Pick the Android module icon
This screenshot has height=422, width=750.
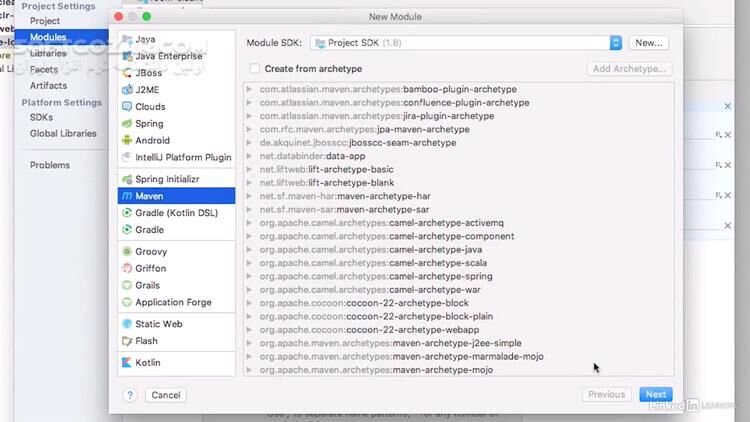click(127, 141)
